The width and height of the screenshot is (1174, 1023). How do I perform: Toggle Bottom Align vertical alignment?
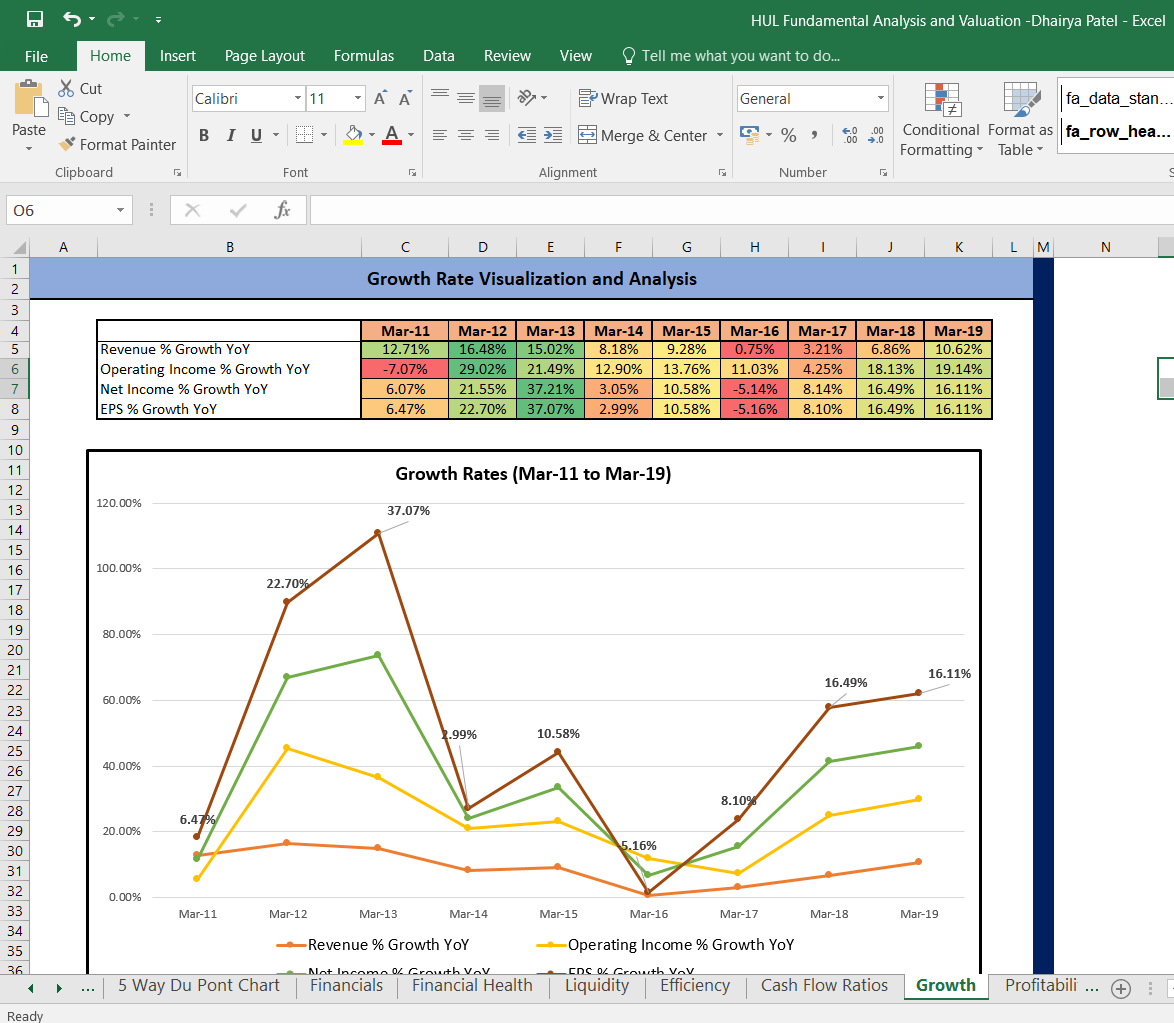click(492, 98)
